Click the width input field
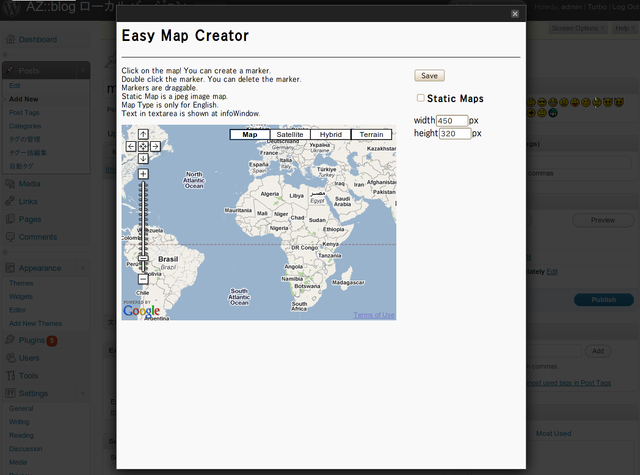 [x=452, y=121]
